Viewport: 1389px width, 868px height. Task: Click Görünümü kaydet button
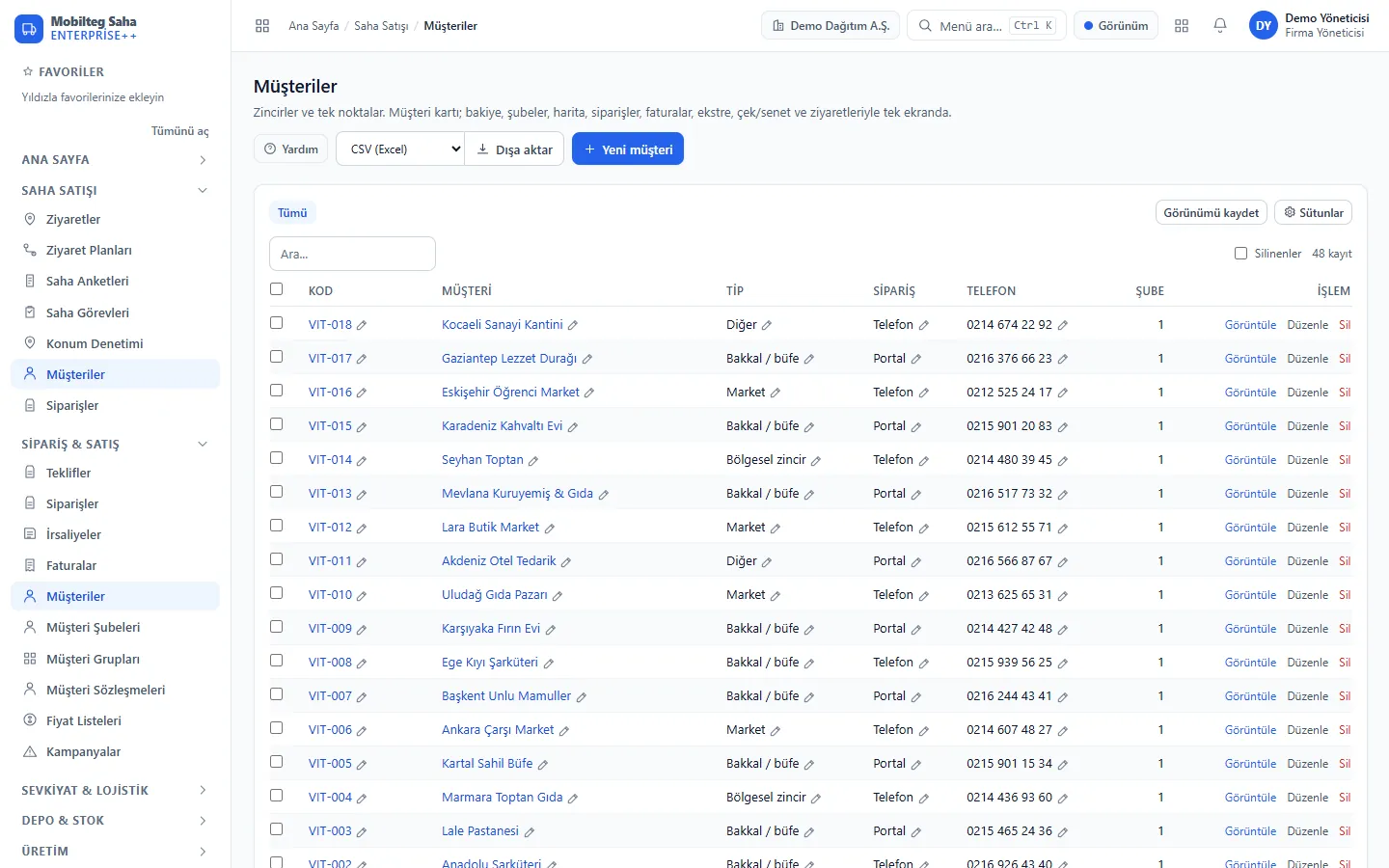click(1212, 213)
